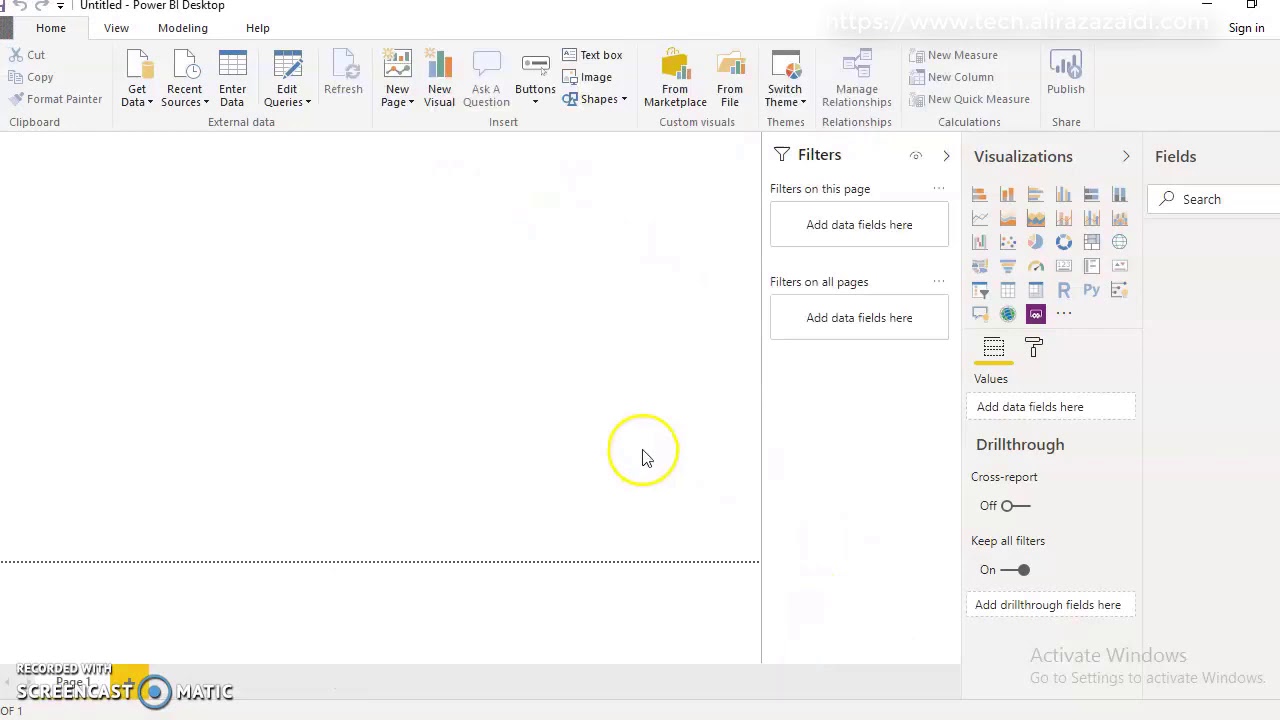Image resolution: width=1280 pixels, height=720 pixels.
Task: Switch to the View ribbon tab
Action: (x=116, y=28)
